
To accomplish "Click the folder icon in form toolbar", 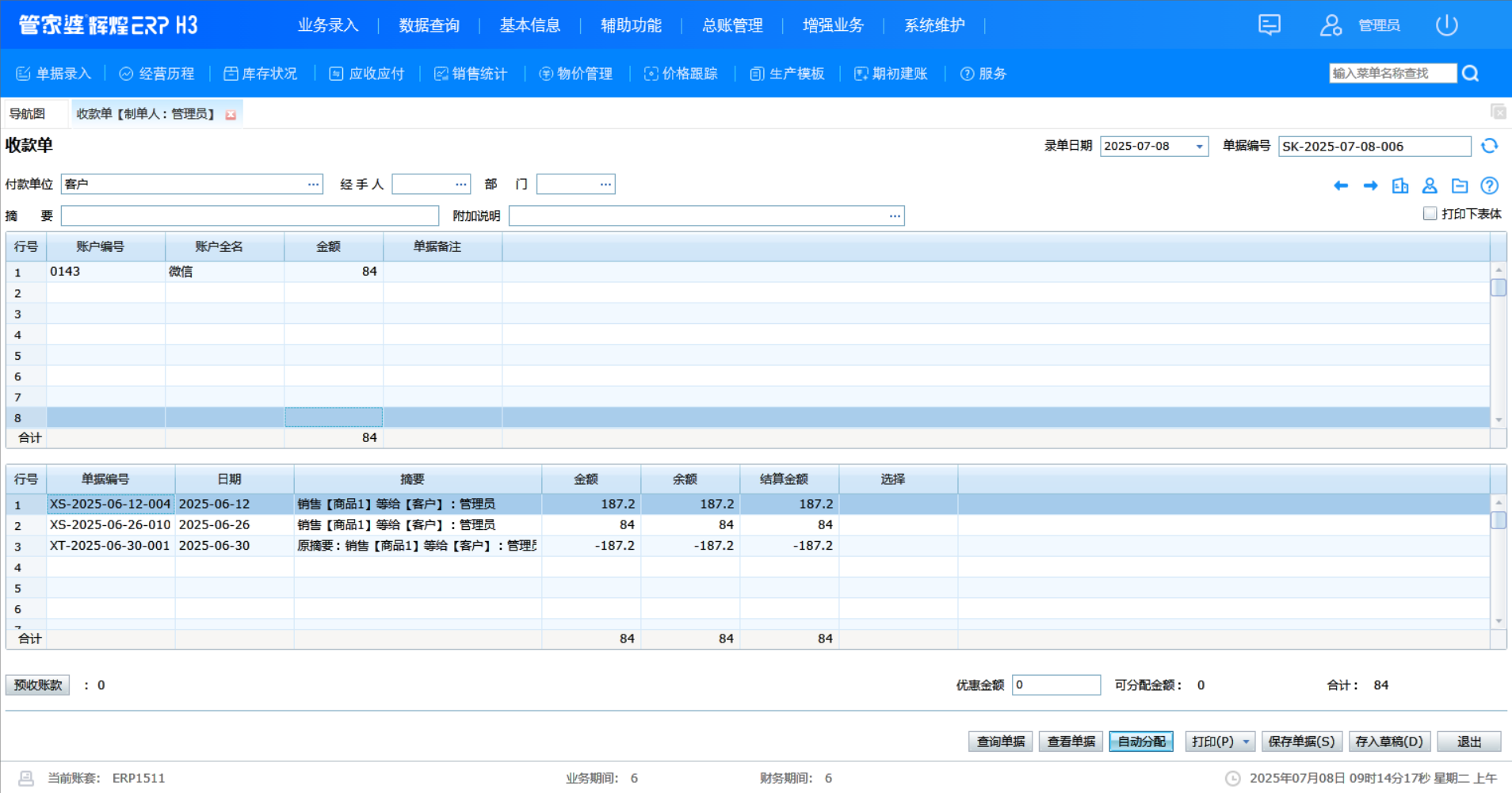I will [x=1460, y=185].
